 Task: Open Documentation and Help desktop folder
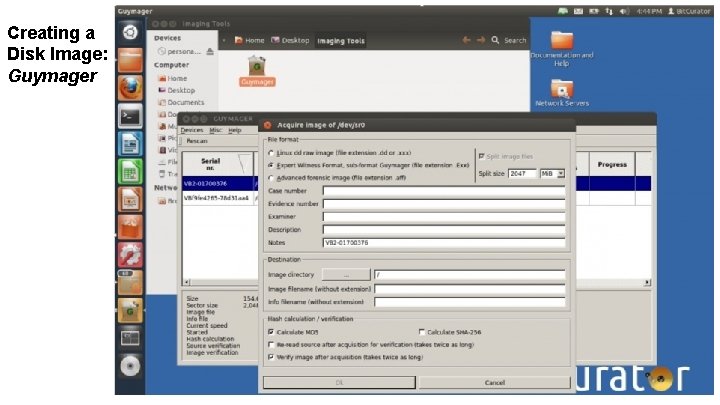[x=562, y=49]
